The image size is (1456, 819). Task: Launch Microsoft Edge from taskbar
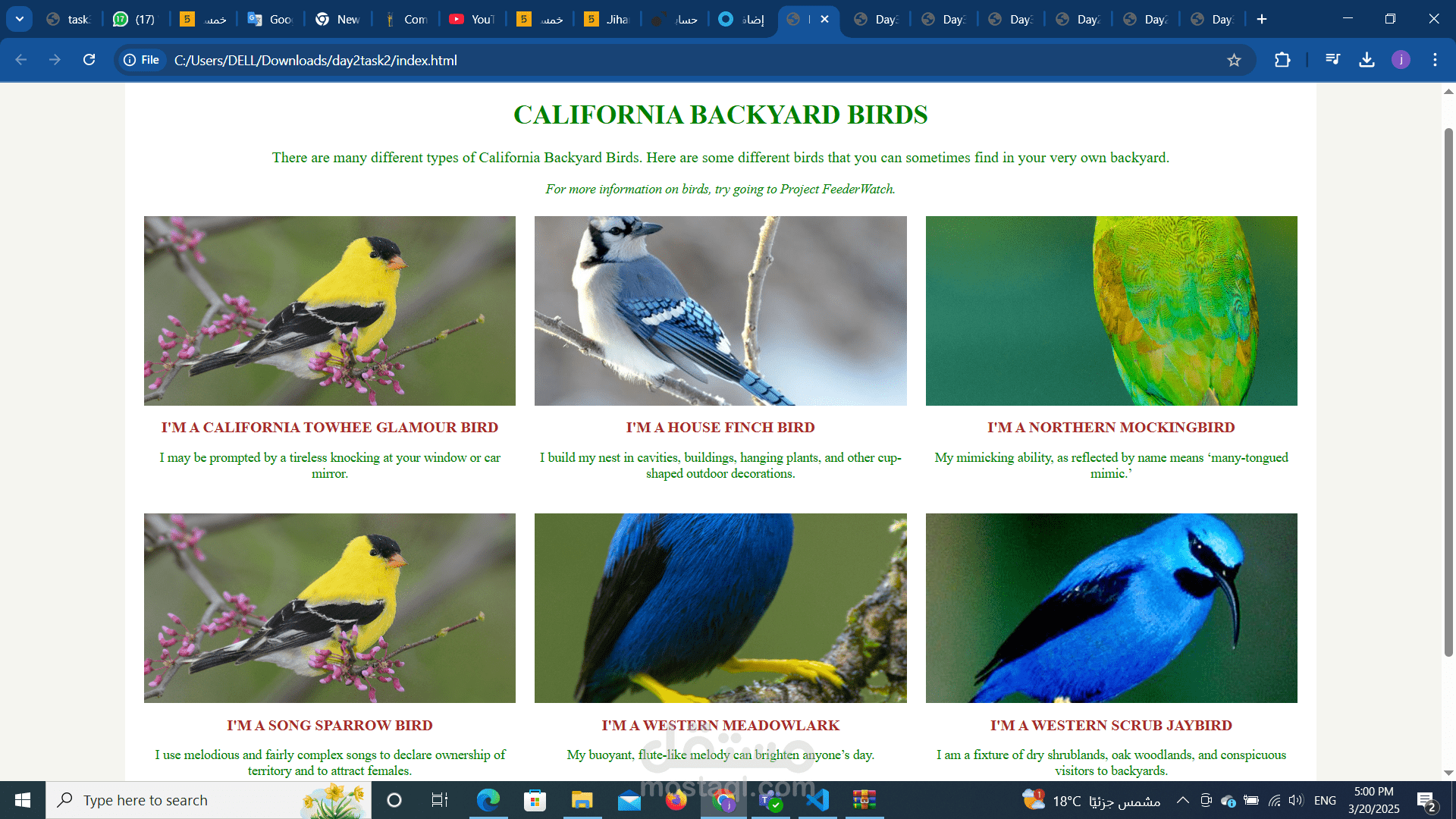[x=488, y=800]
